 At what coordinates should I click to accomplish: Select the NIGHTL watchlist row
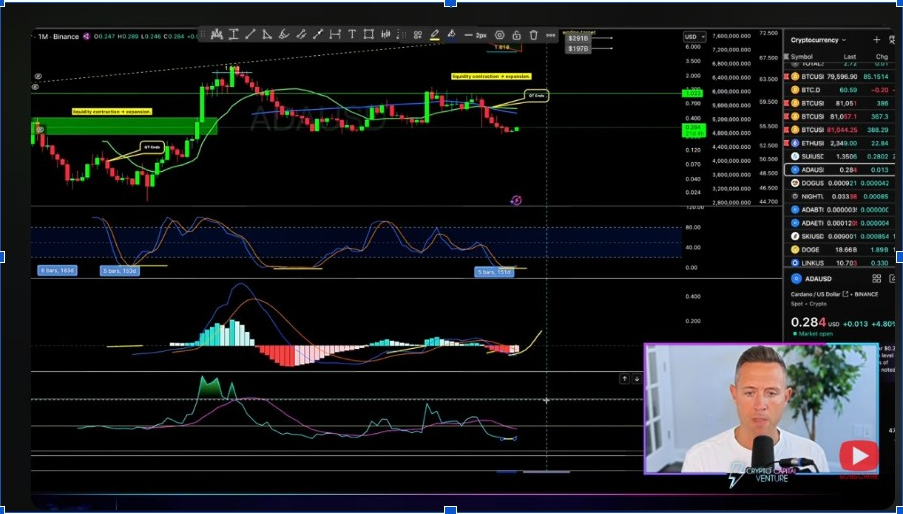coord(841,196)
